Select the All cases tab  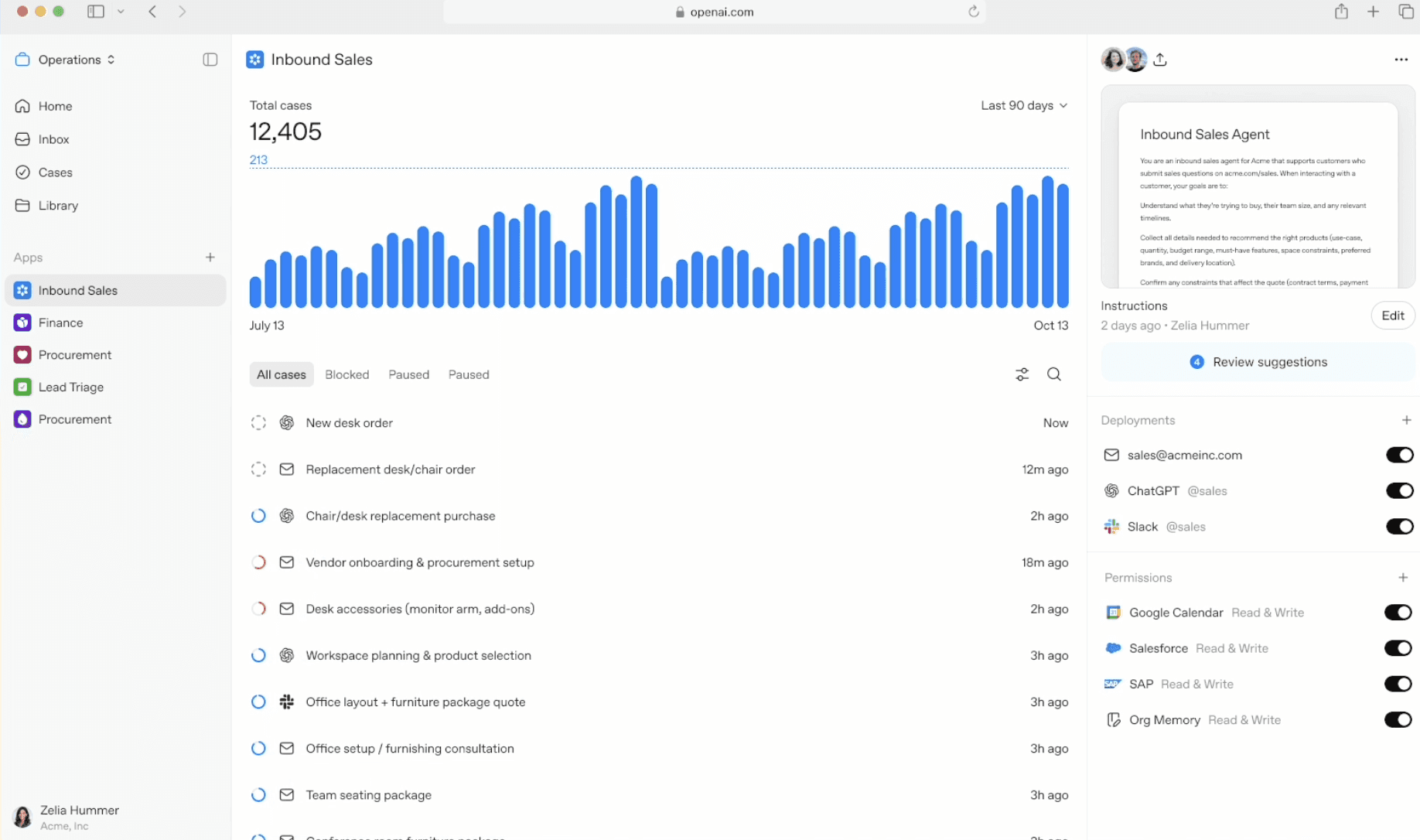[282, 374]
